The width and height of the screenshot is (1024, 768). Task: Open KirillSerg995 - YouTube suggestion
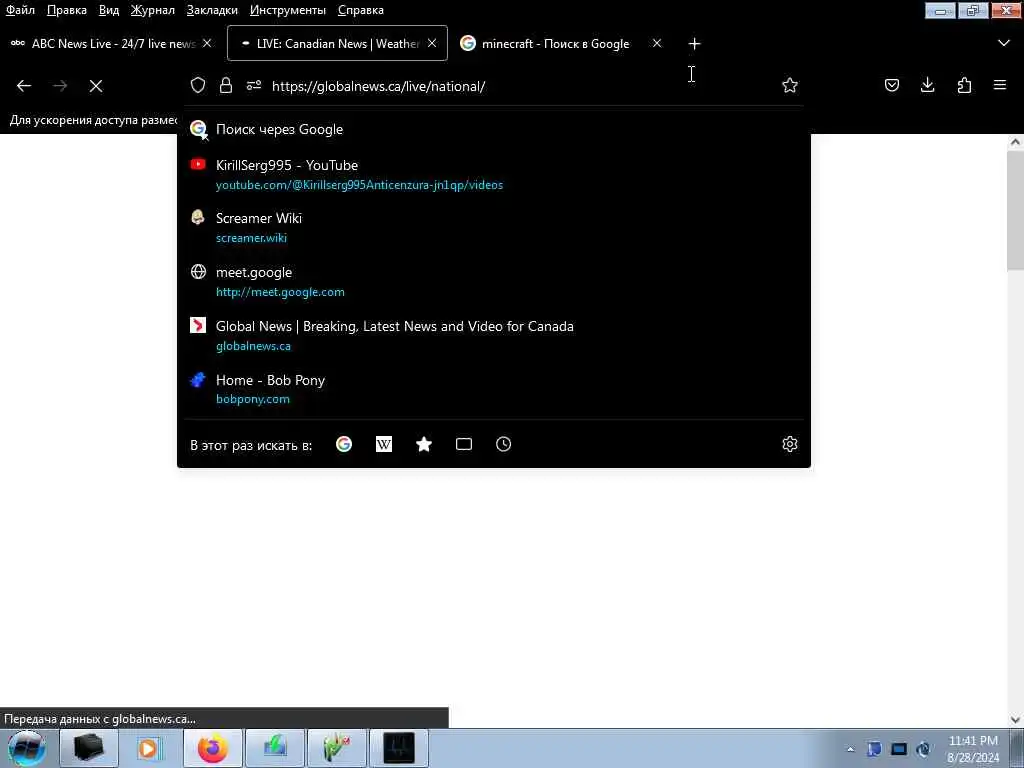494,174
